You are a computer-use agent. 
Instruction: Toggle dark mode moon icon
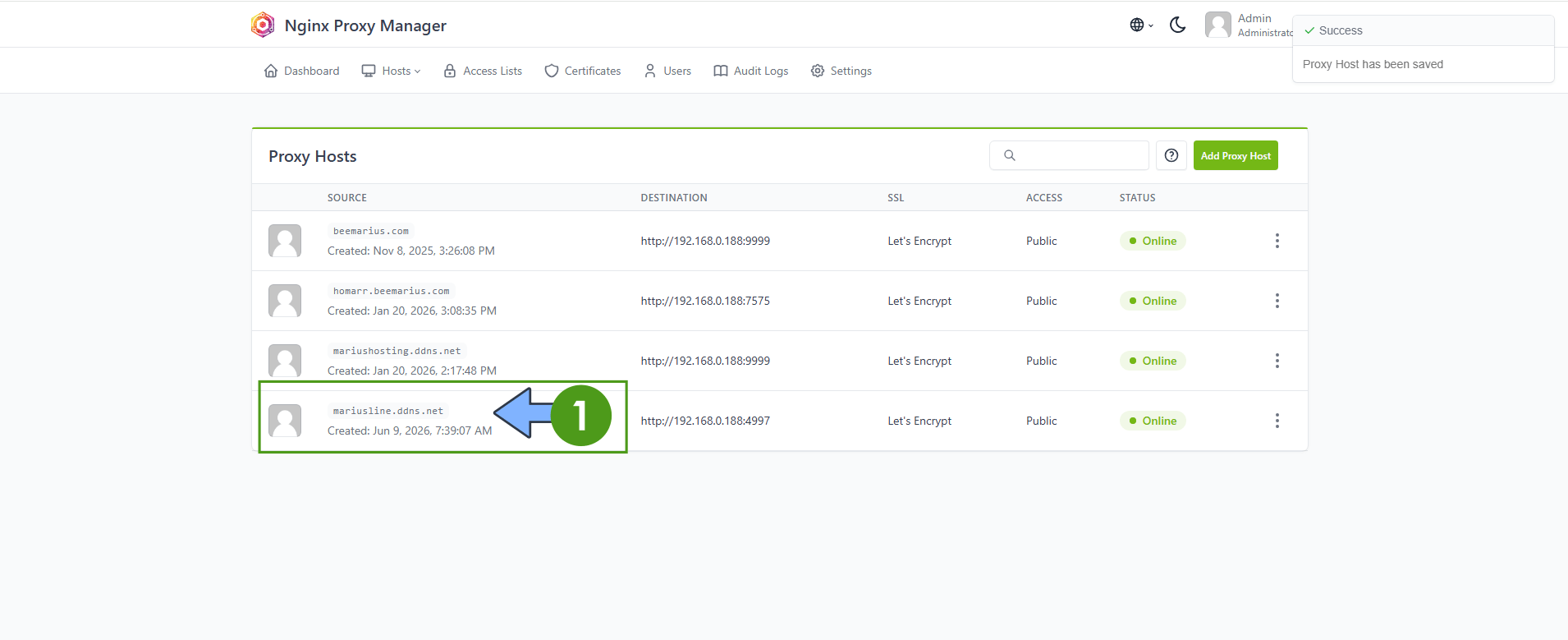[x=1178, y=25]
